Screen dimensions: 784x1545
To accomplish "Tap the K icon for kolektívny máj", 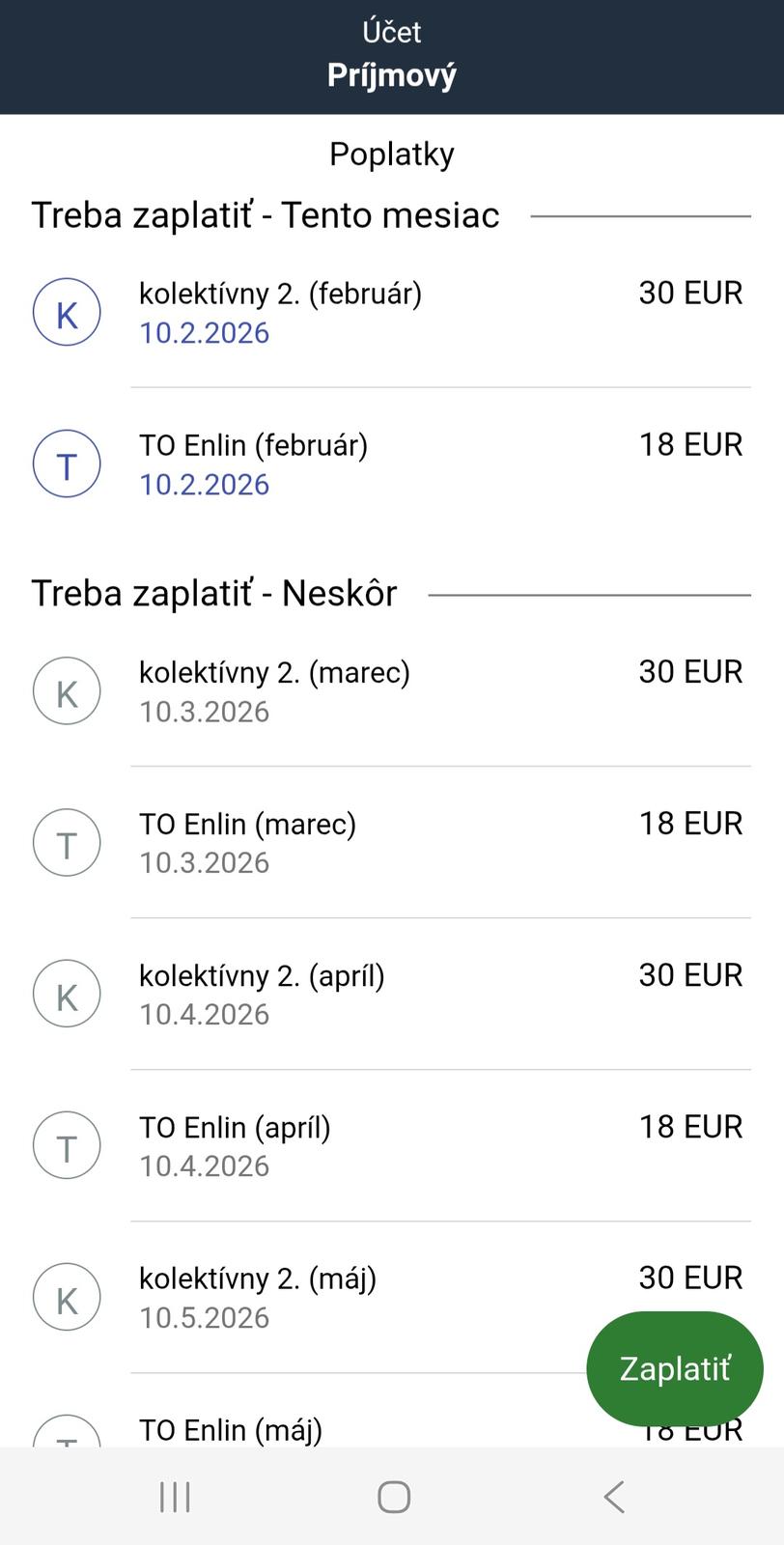I will point(67,1298).
